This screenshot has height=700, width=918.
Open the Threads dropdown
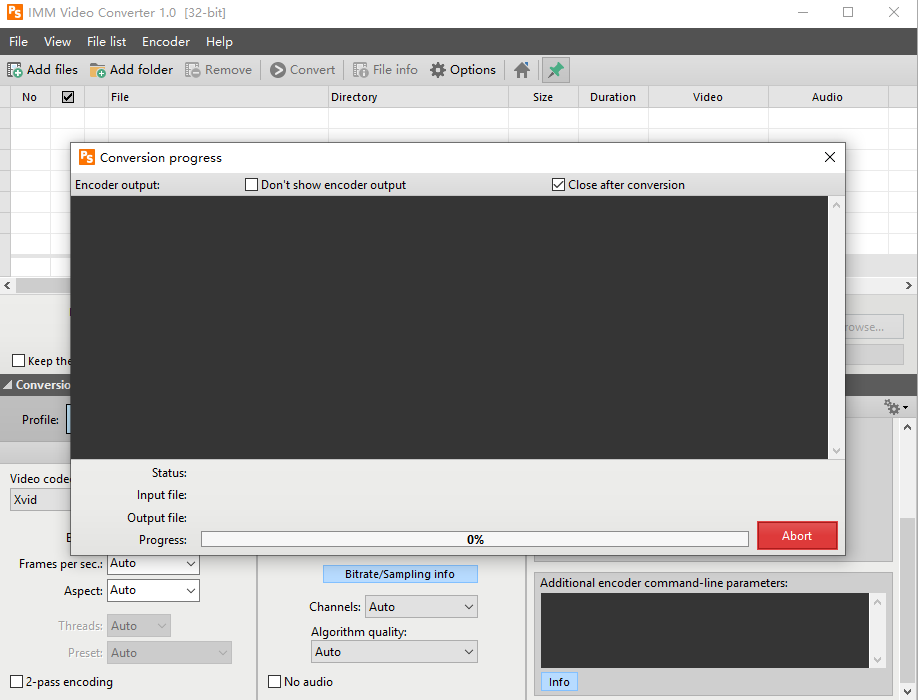pyautogui.click(x=139, y=626)
